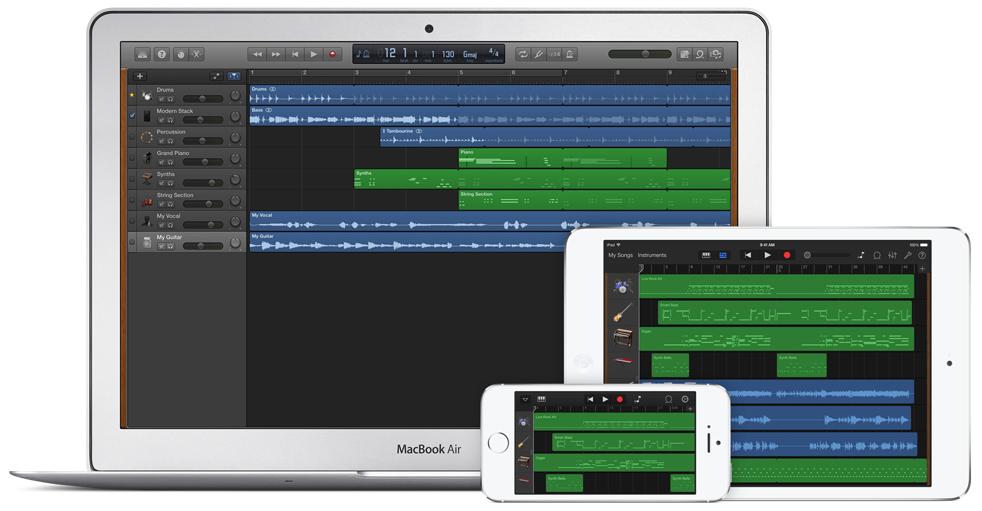
Task: Select the My Guitar track header name
Action: 169,237
